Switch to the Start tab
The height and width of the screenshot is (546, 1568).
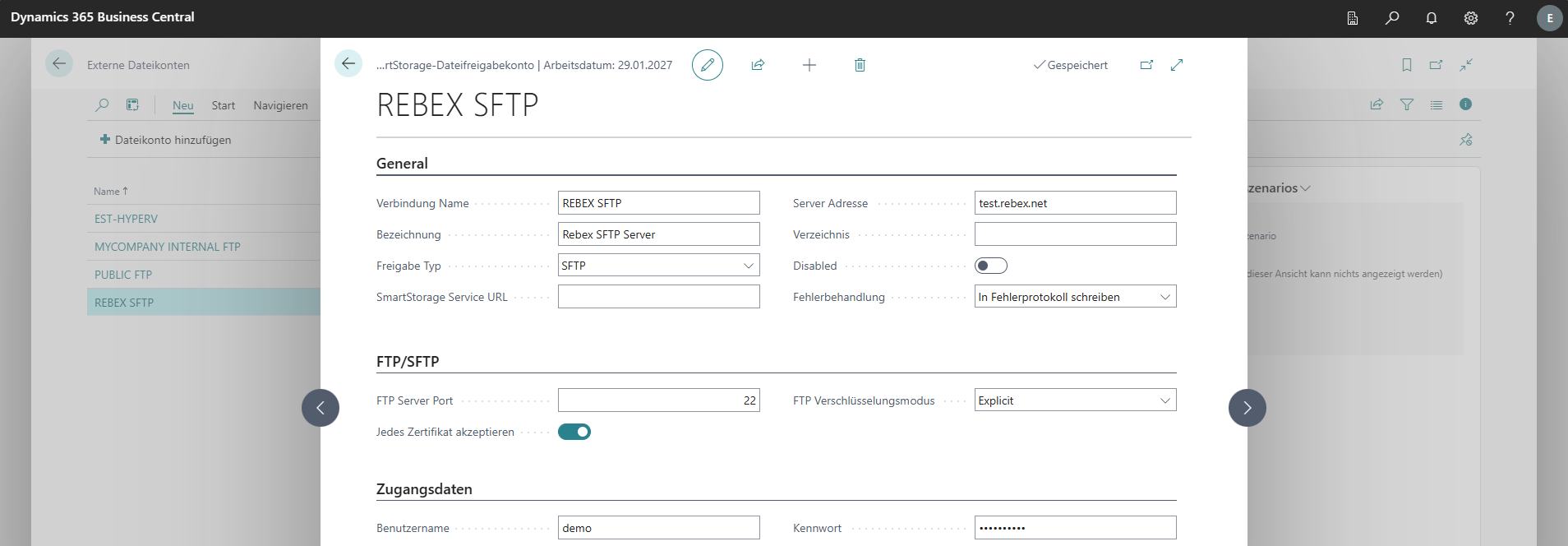pos(223,105)
